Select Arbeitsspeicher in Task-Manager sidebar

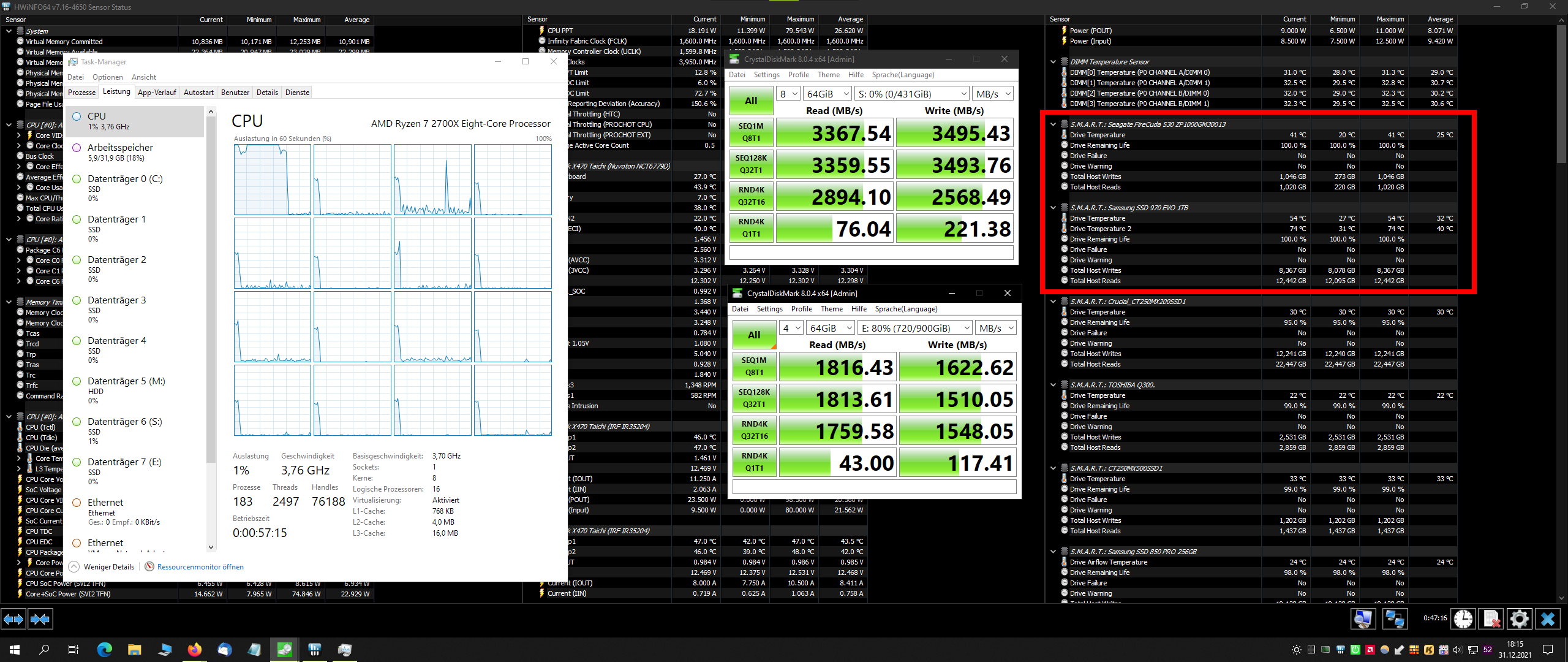point(135,152)
